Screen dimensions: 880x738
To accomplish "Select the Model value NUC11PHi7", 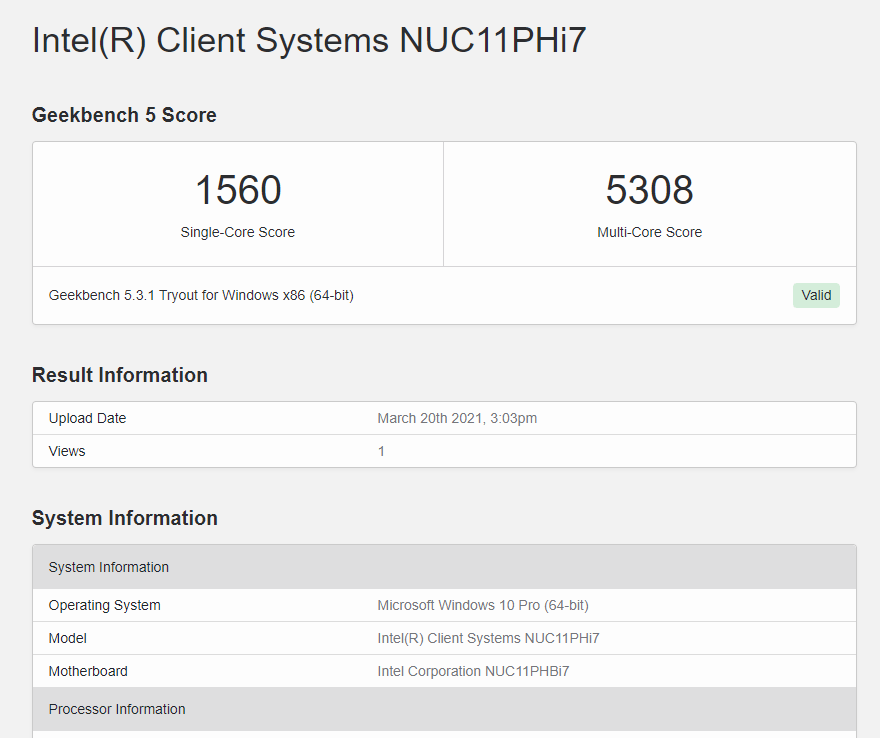I will click(x=488, y=638).
